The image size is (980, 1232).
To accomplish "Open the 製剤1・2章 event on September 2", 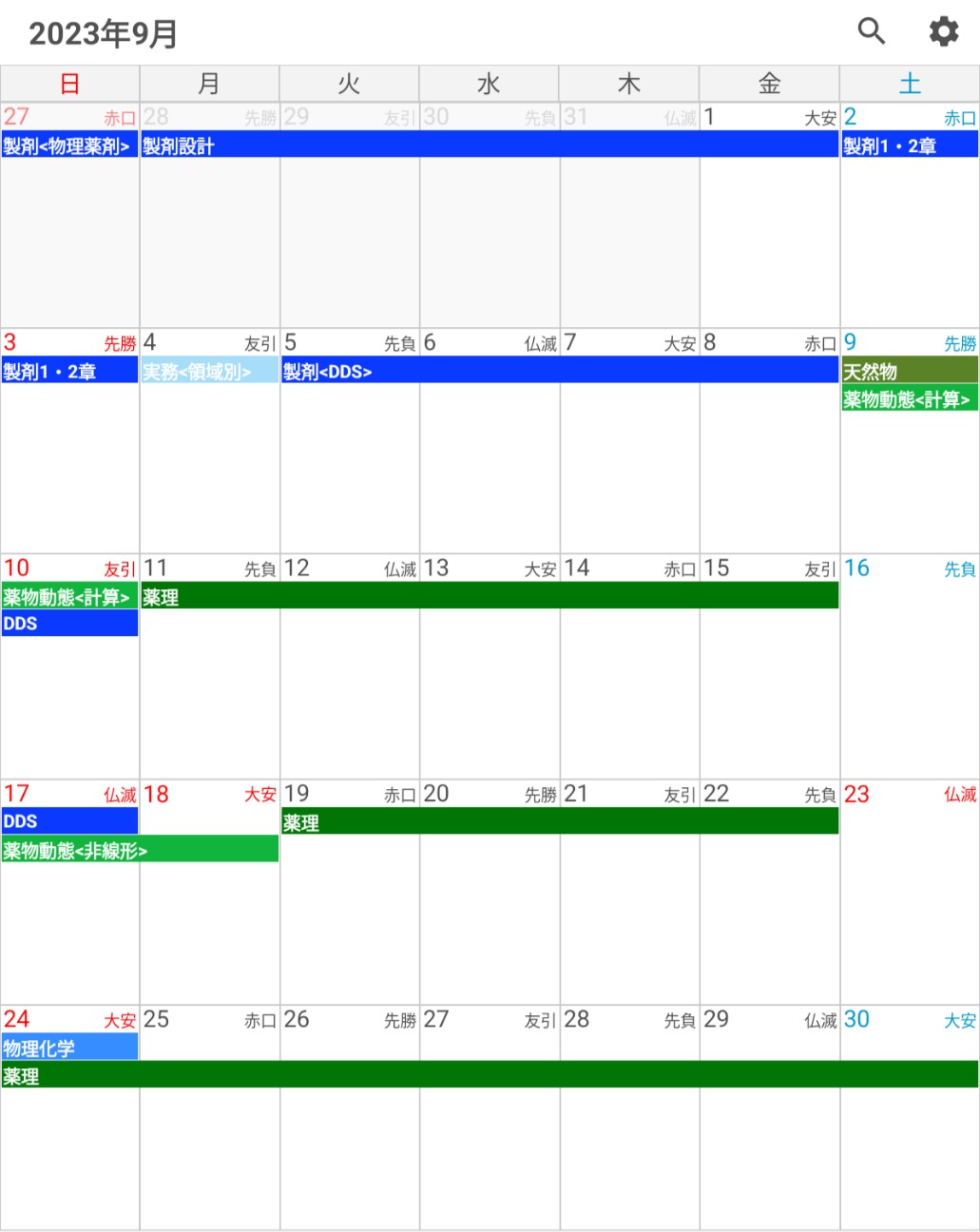I will pyautogui.click(x=910, y=144).
